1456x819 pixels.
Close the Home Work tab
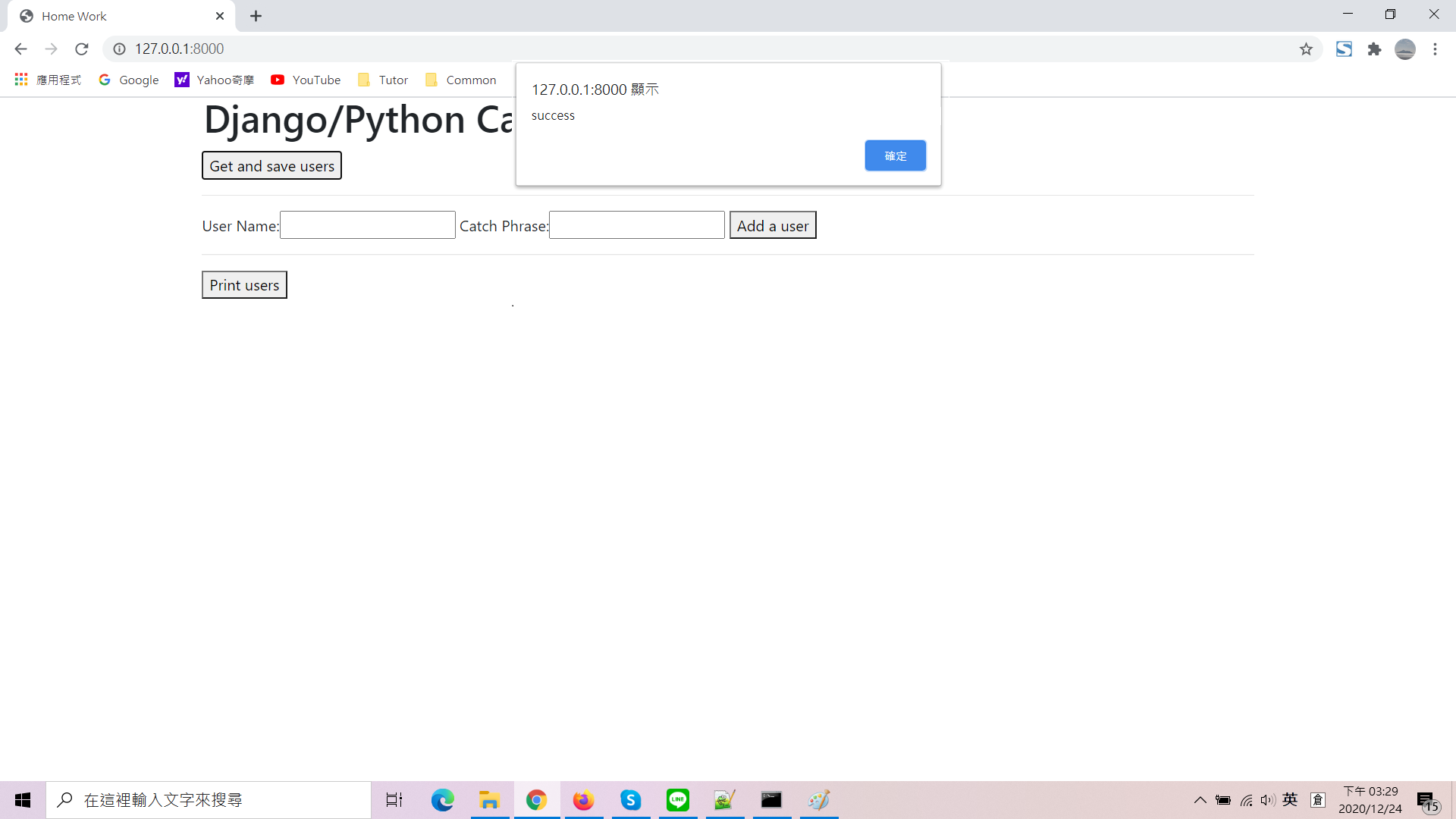[220, 16]
